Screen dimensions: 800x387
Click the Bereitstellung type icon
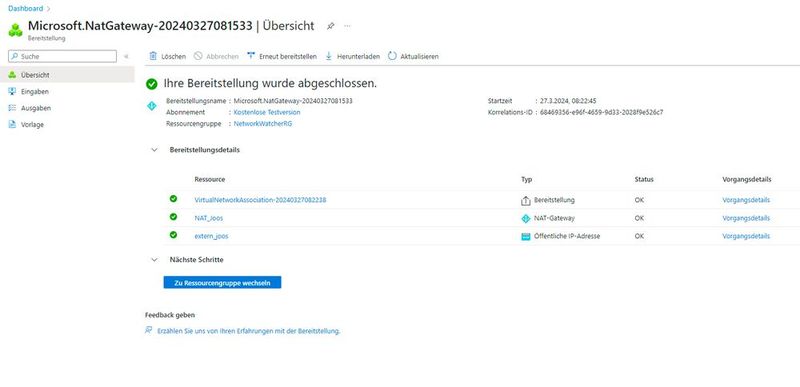point(526,200)
